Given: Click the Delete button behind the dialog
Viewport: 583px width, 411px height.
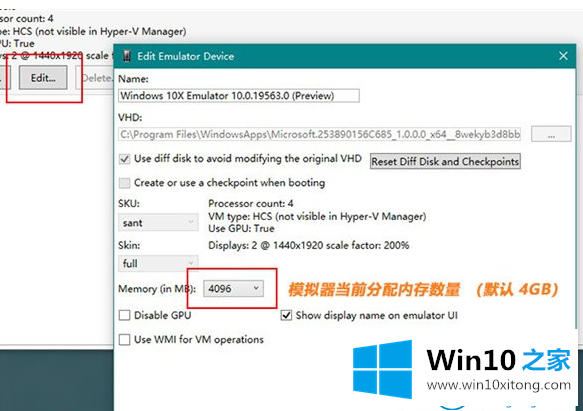Looking at the screenshot, I should pyautogui.click(x=95, y=78).
